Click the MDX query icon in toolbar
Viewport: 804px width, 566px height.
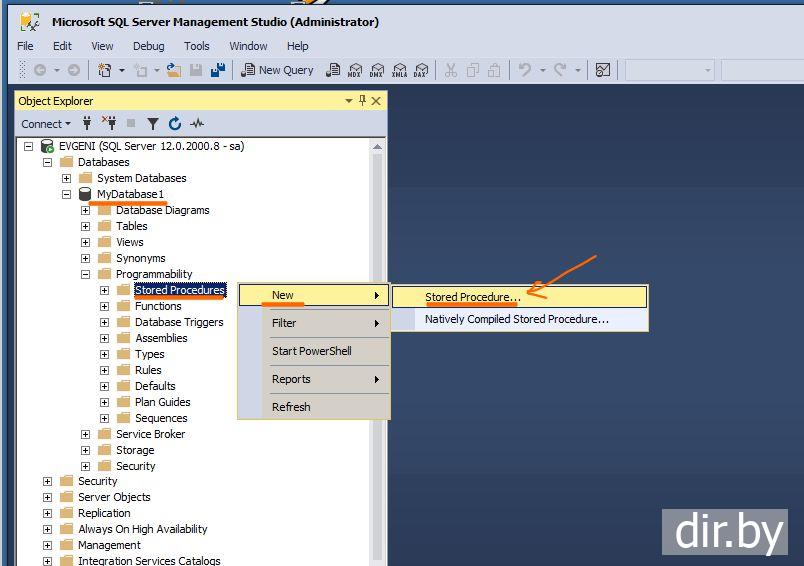[x=355, y=70]
